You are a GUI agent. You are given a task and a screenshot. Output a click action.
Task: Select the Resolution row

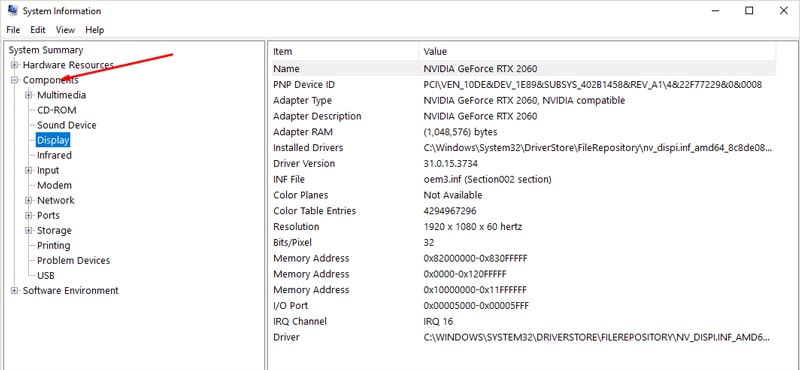(522, 227)
